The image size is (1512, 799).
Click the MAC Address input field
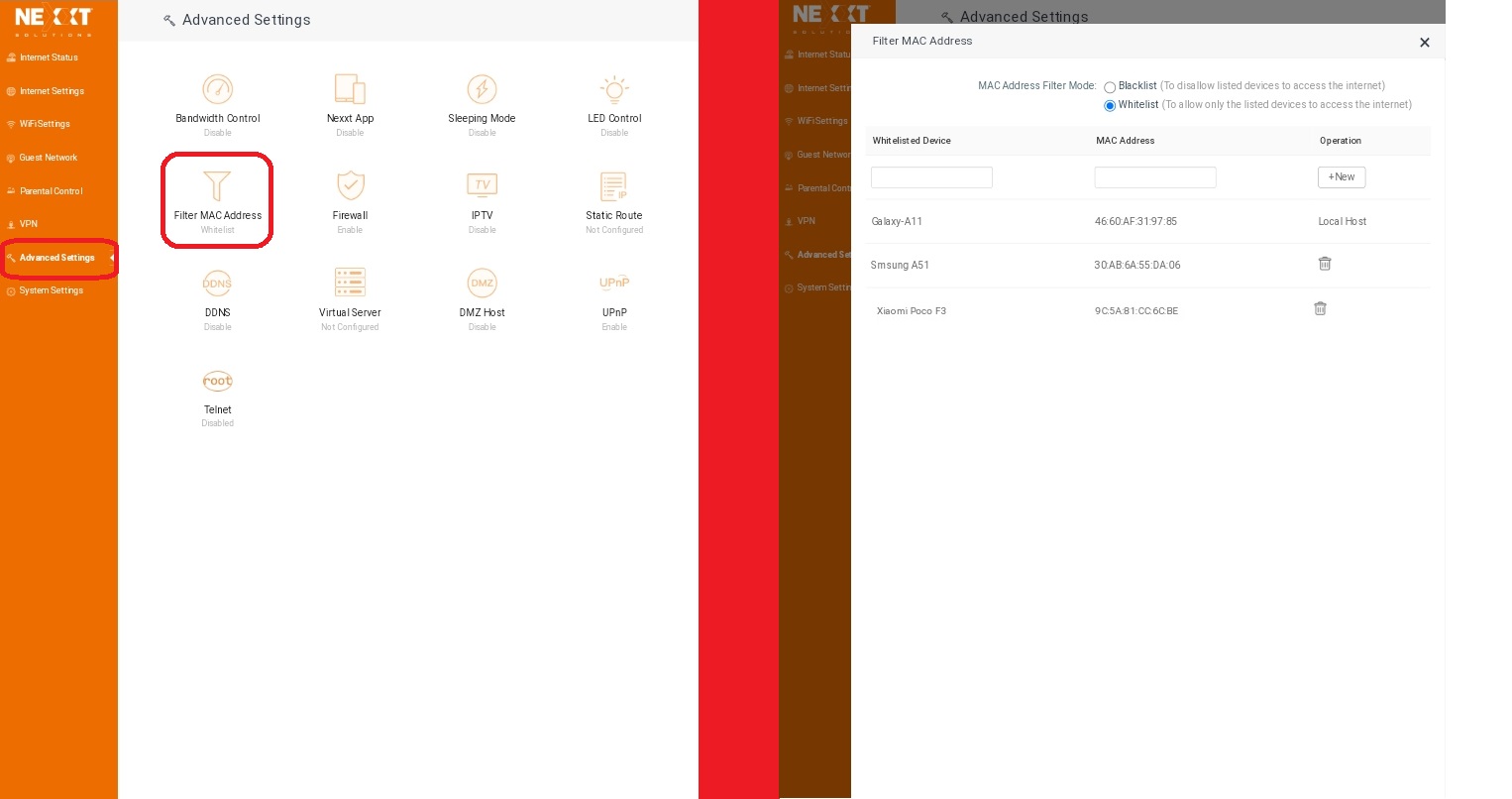pyautogui.click(x=1154, y=177)
